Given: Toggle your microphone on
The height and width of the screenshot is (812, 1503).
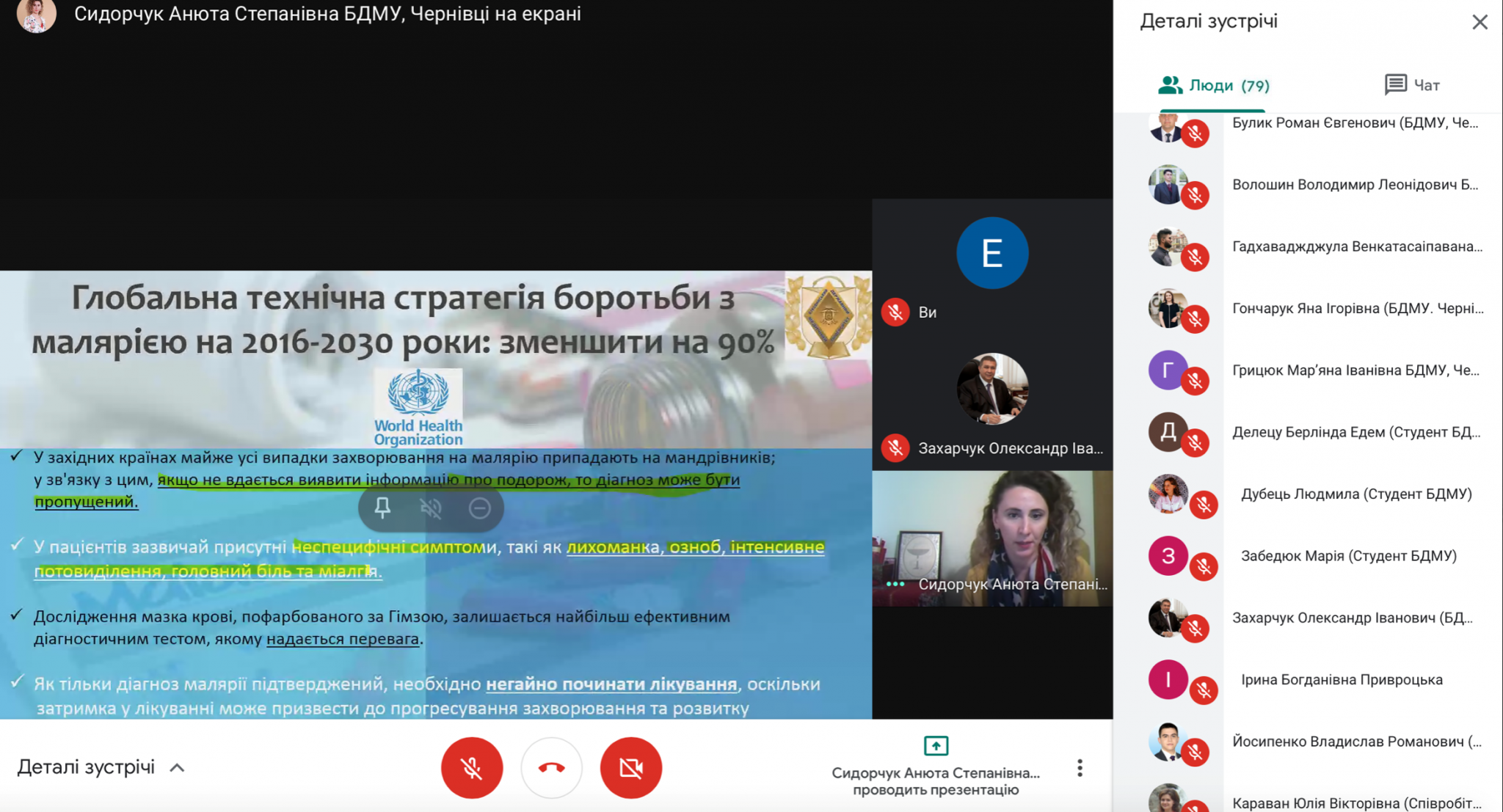Looking at the screenshot, I should [x=472, y=767].
